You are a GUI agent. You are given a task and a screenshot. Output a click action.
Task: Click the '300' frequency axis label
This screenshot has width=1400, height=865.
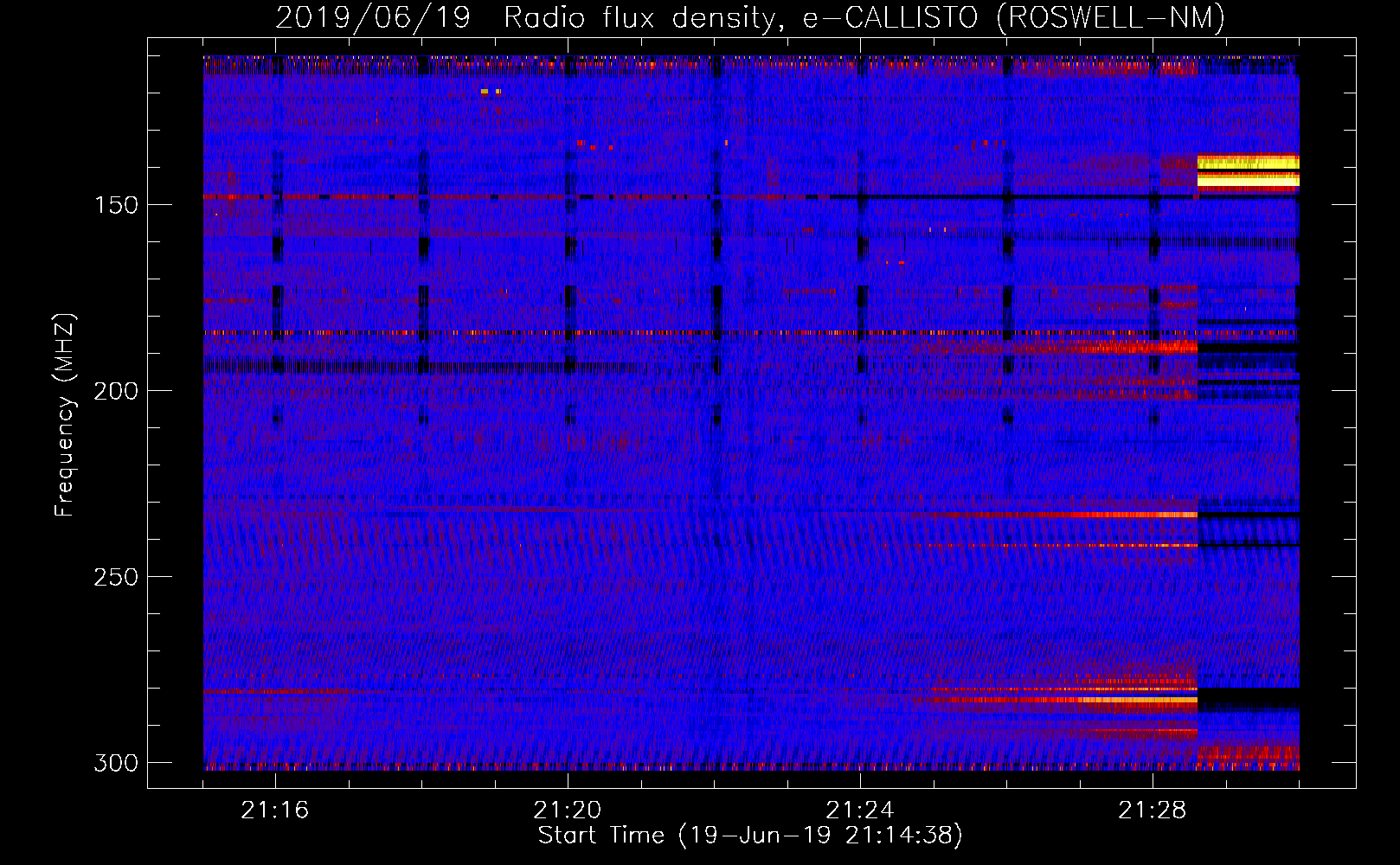click(x=116, y=763)
